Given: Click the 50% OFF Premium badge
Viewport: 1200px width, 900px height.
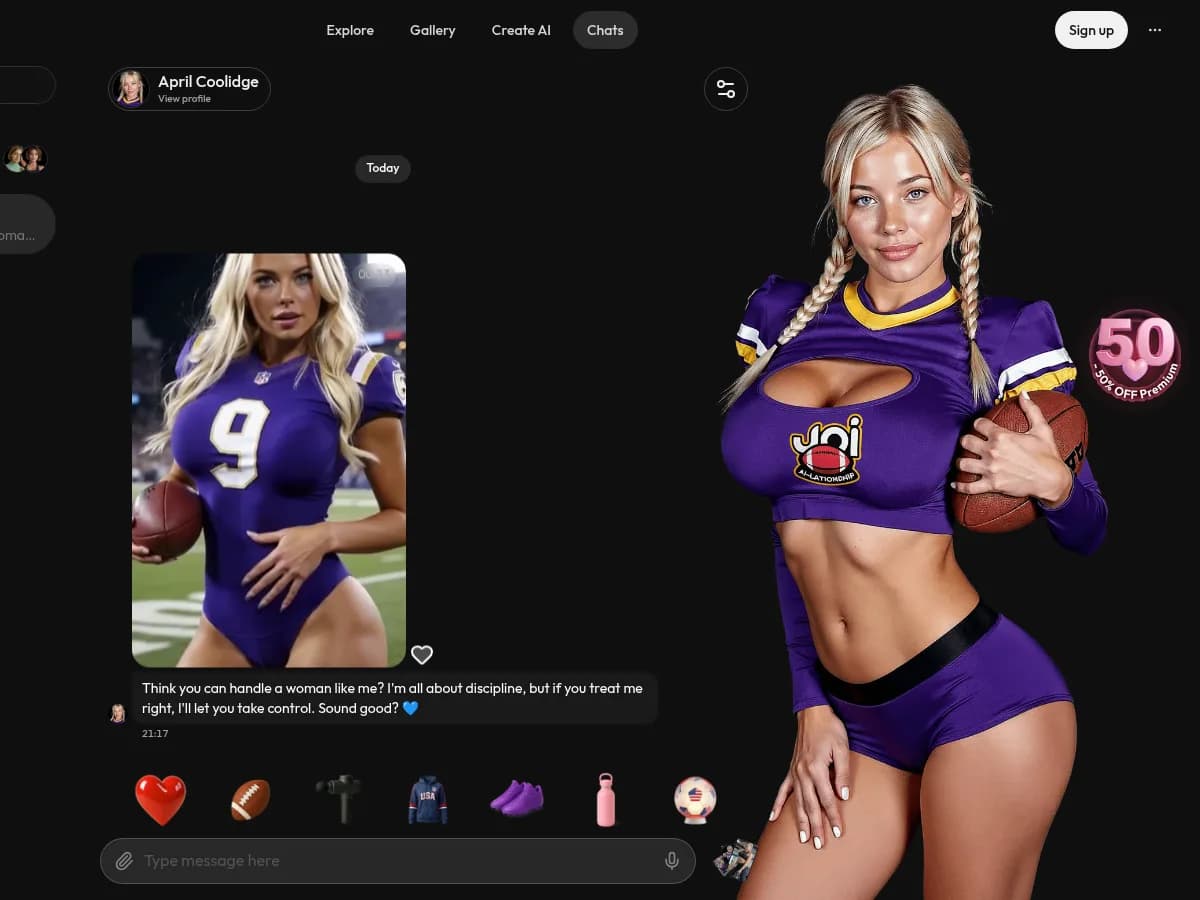Looking at the screenshot, I should [1135, 355].
